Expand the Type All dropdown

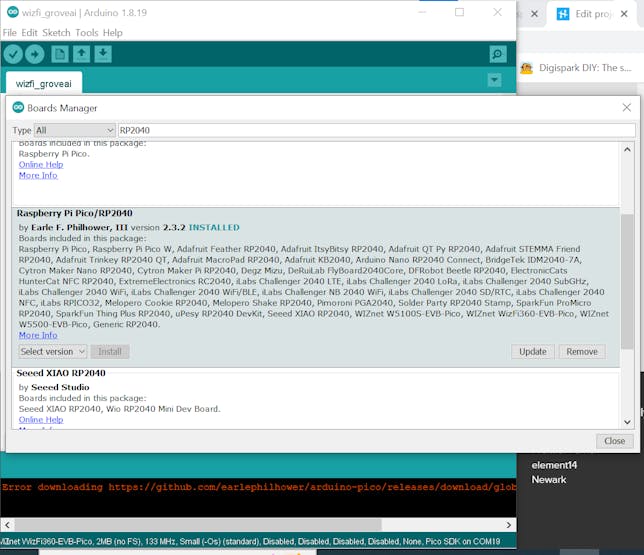click(x=74, y=130)
